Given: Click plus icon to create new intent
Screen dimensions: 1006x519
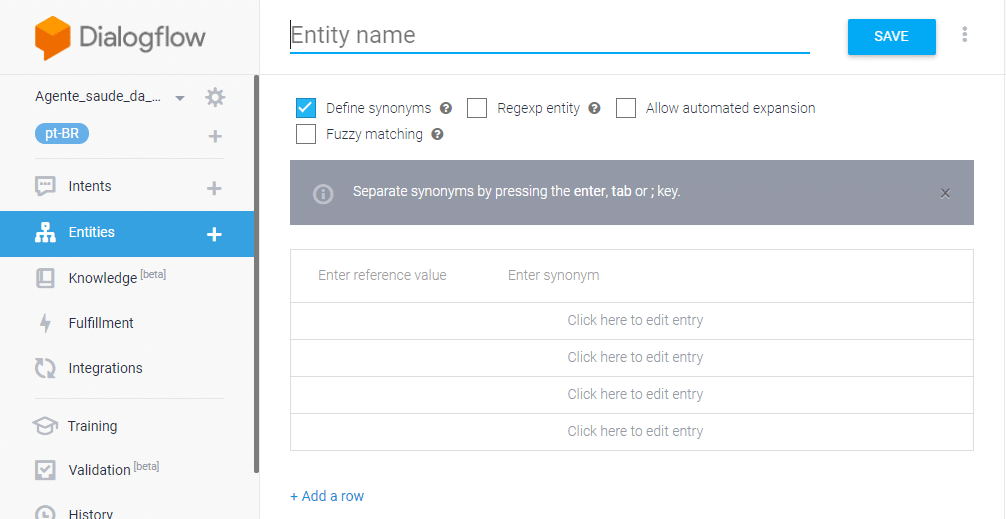Looking at the screenshot, I should tap(213, 188).
